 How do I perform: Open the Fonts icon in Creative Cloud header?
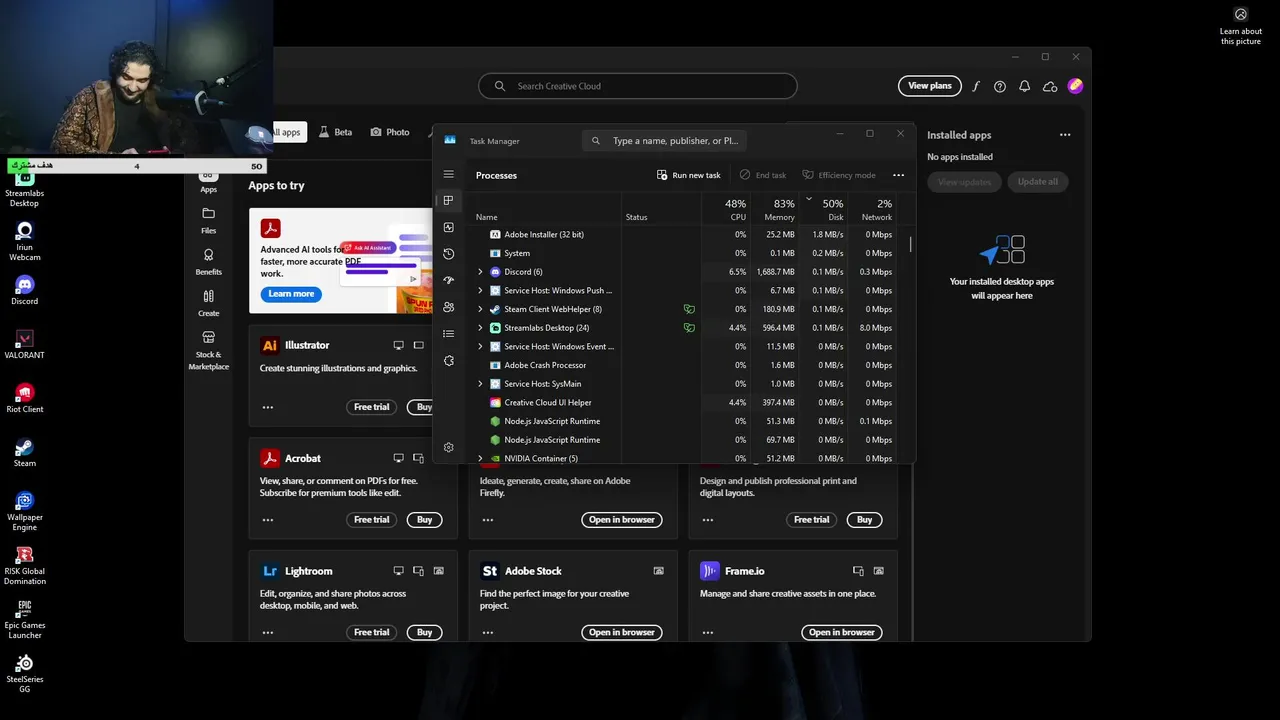[x=976, y=86]
